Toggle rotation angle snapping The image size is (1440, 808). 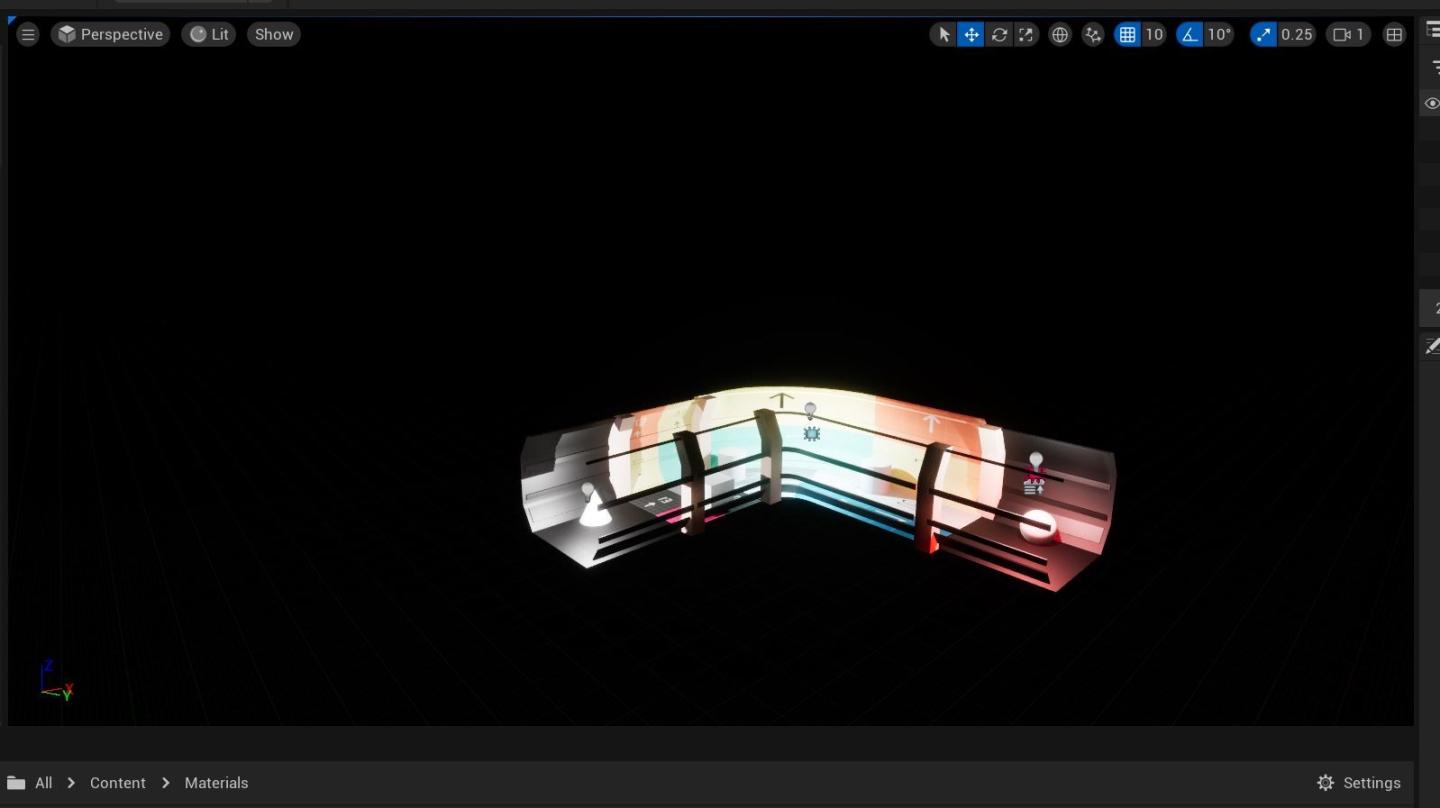pos(1189,35)
